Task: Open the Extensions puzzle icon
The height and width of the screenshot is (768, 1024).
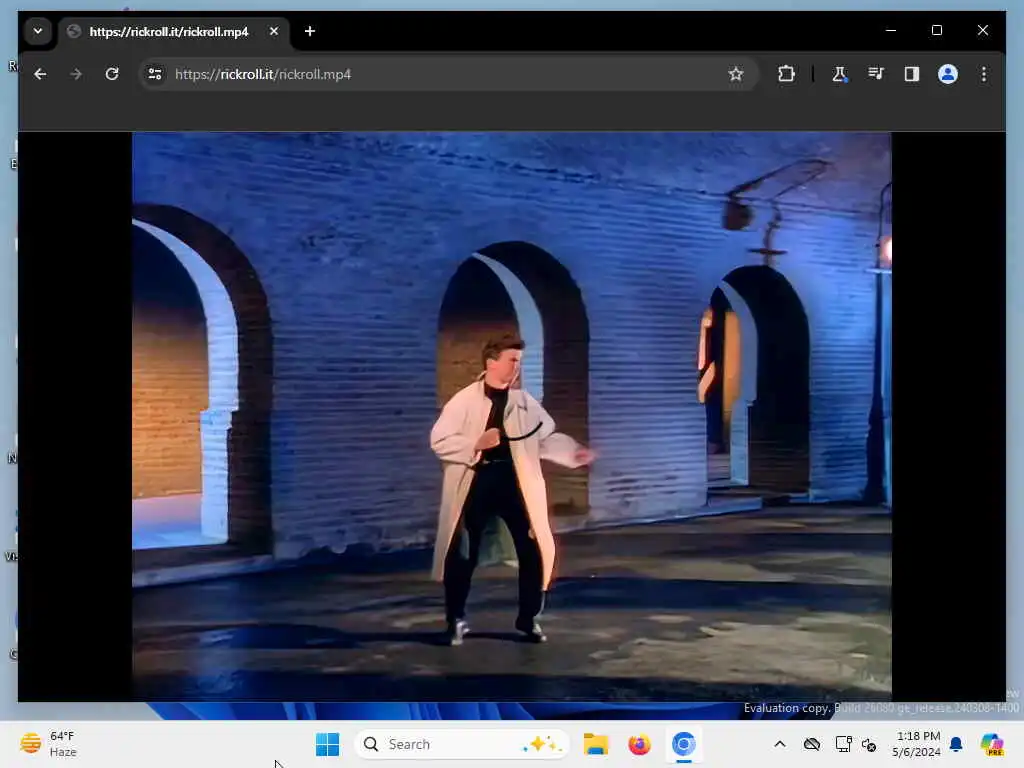Action: click(786, 74)
